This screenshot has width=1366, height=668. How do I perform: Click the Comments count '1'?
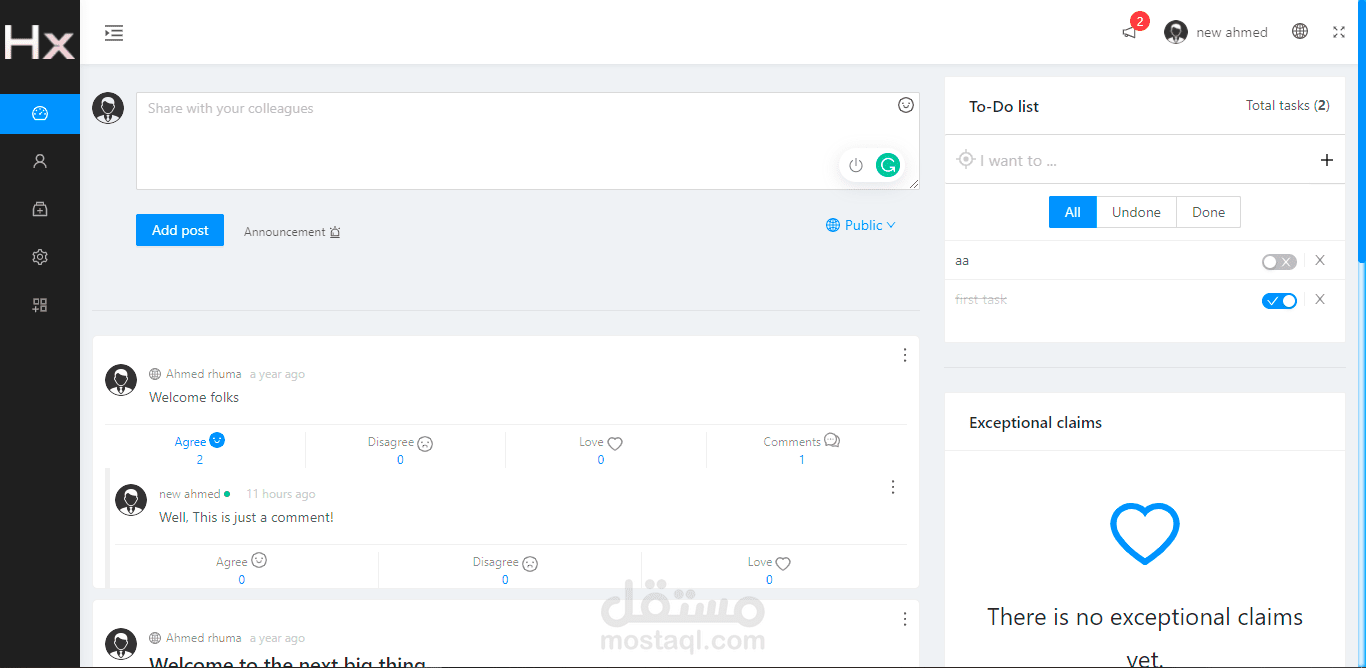coord(802,460)
